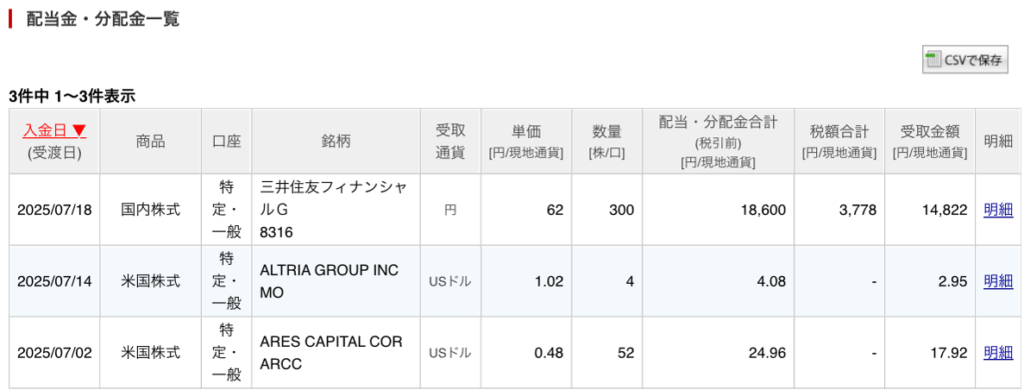
Task: Click the red sort arrow beside 入金日
Action: (x=78, y=131)
